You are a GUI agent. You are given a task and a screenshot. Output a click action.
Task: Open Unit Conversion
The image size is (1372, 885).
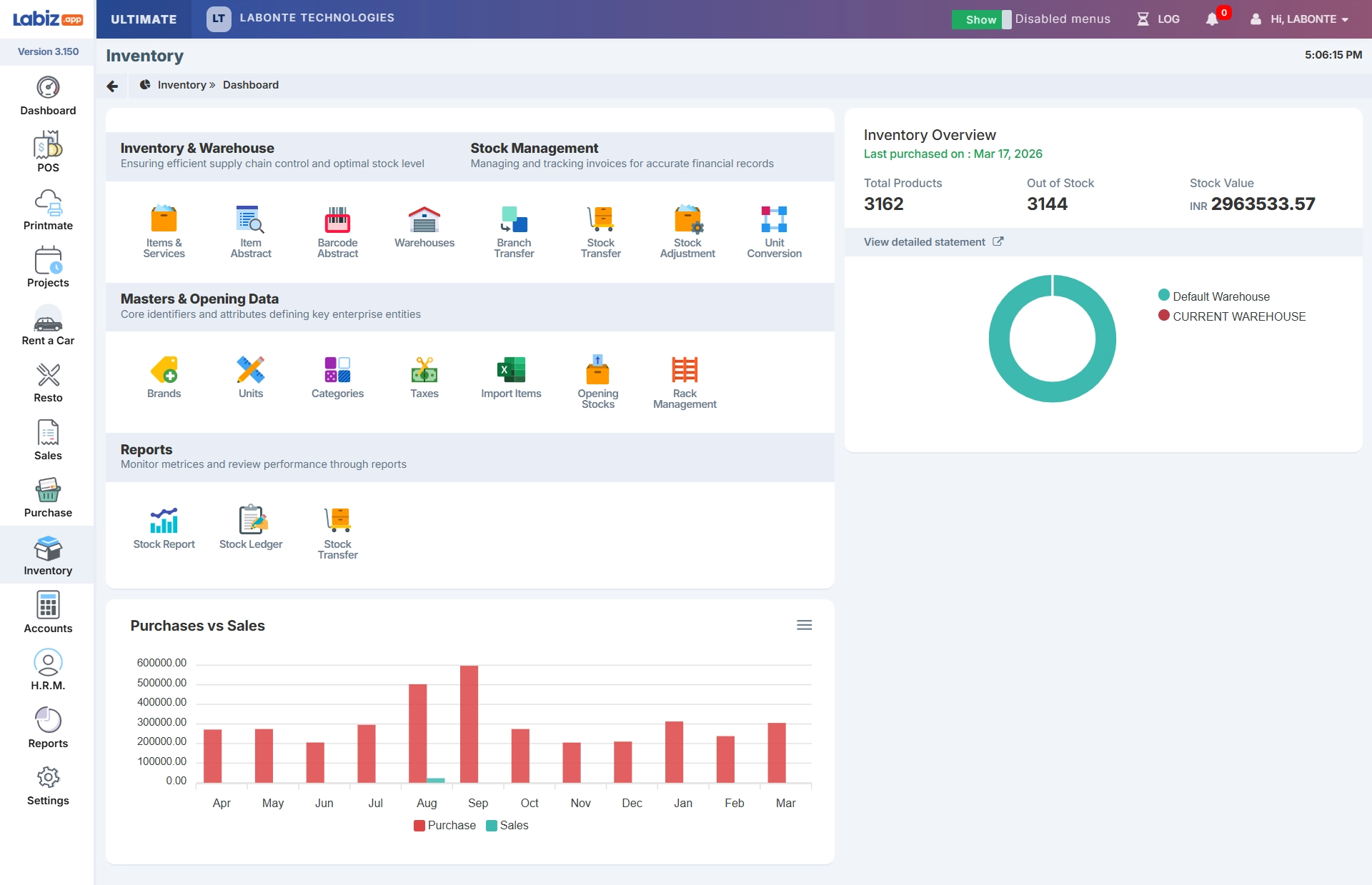774,231
